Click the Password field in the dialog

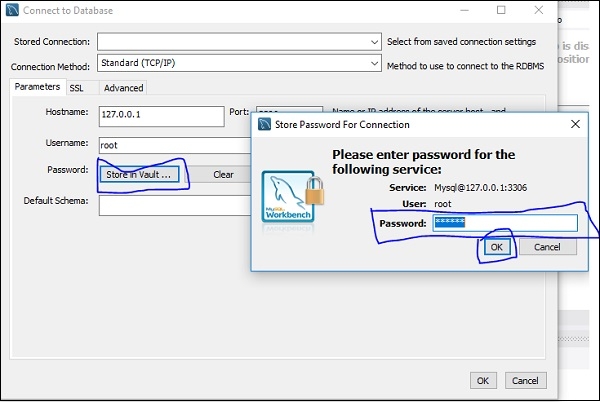pos(505,222)
